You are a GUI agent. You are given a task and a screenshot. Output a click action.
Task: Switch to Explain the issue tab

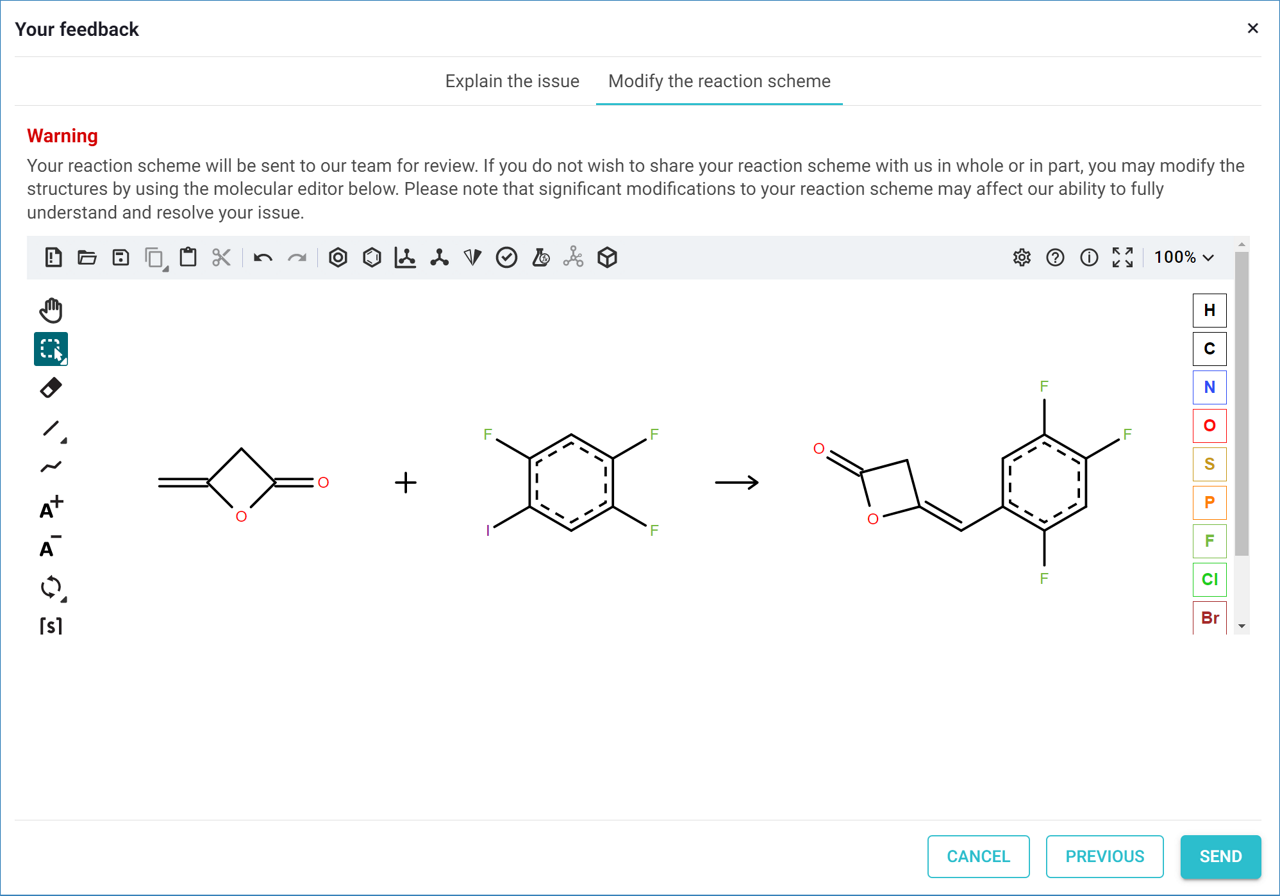(512, 81)
